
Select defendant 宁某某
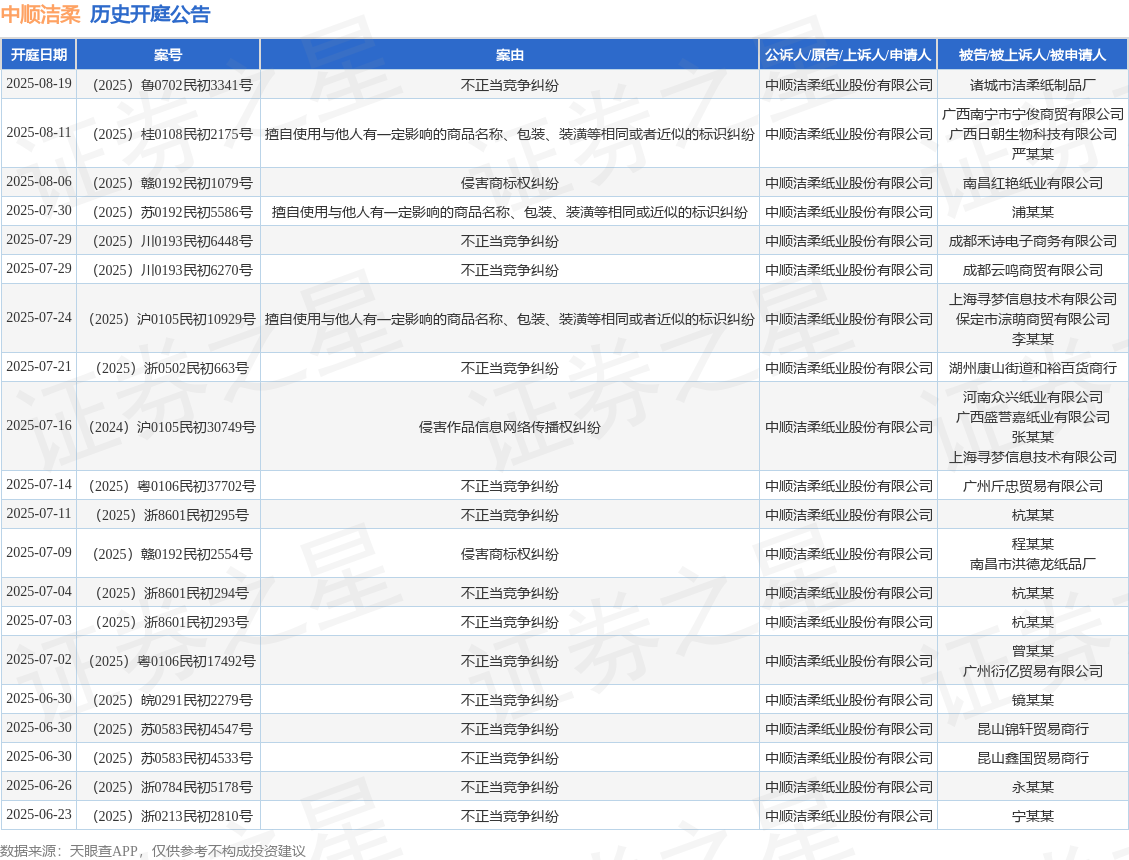click(x=1033, y=816)
